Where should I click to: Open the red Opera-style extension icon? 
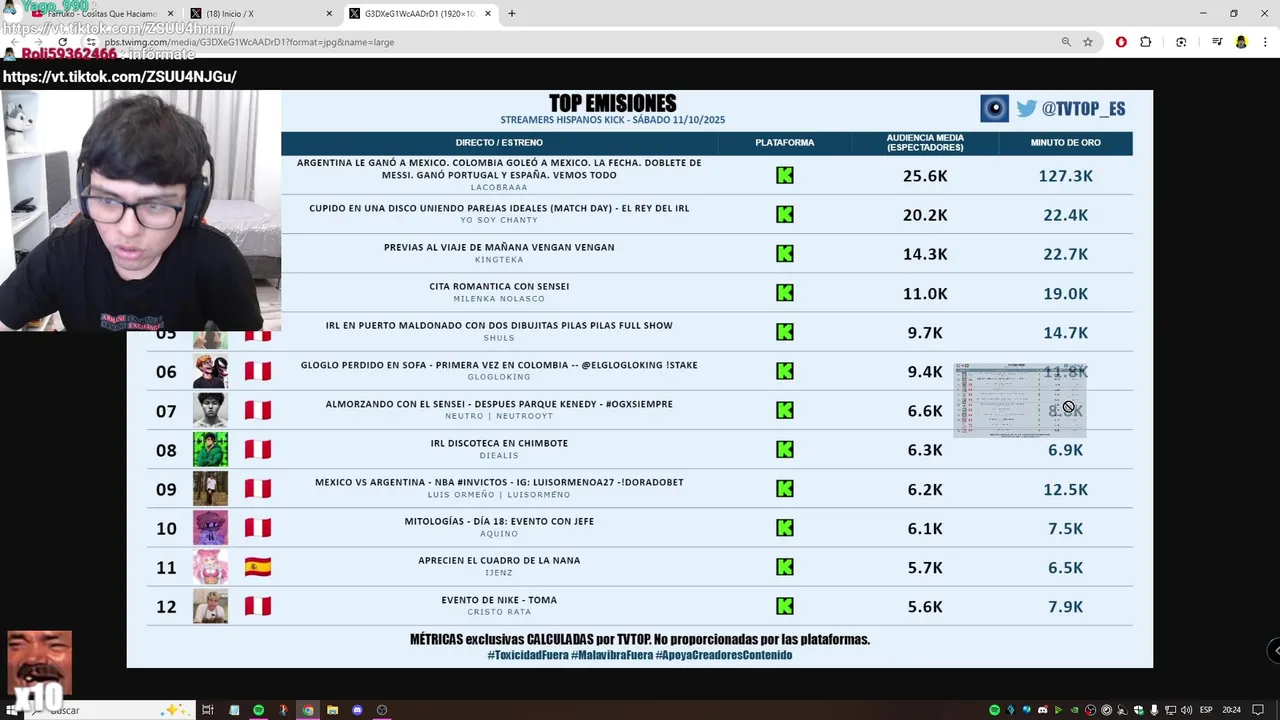1121,42
